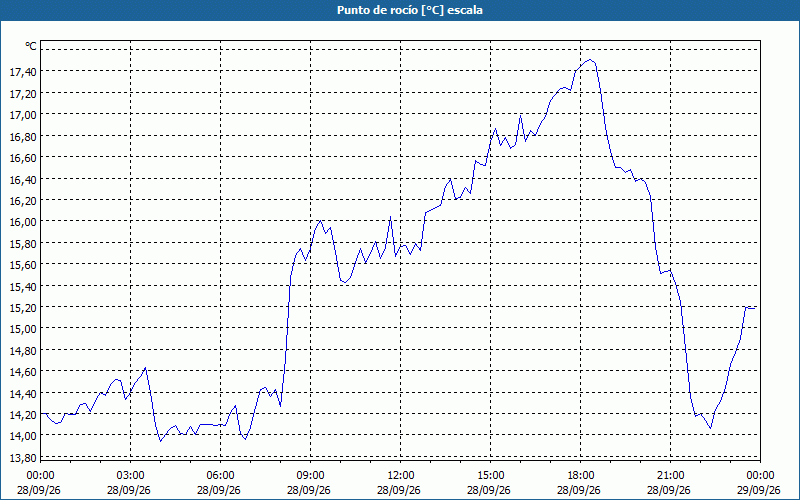
Task: Select the 18:00 time label
Action: click(x=581, y=476)
